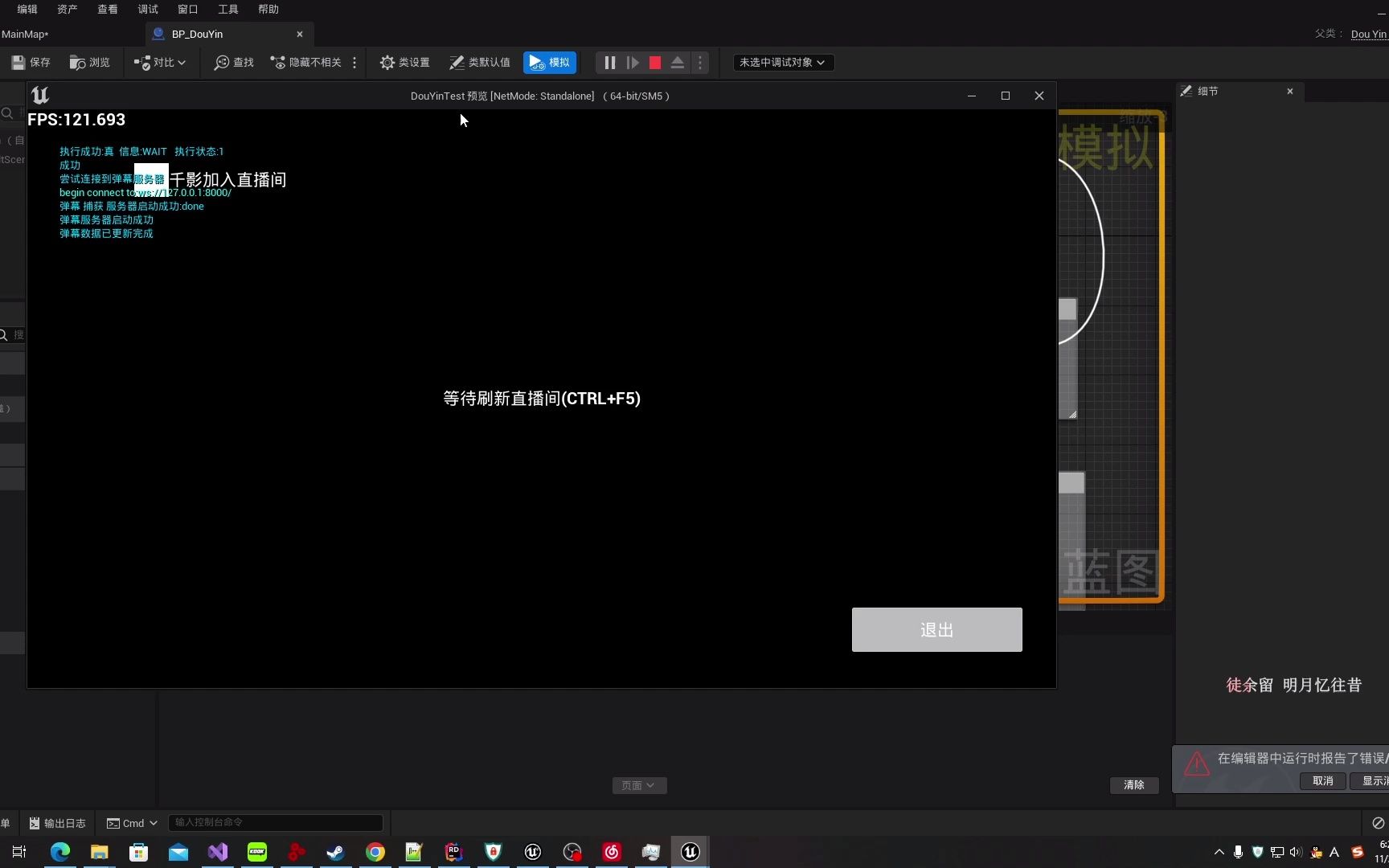Open JetBrains Rider from taskbar
Viewport: 1389px width, 868px height.
click(454, 852)
